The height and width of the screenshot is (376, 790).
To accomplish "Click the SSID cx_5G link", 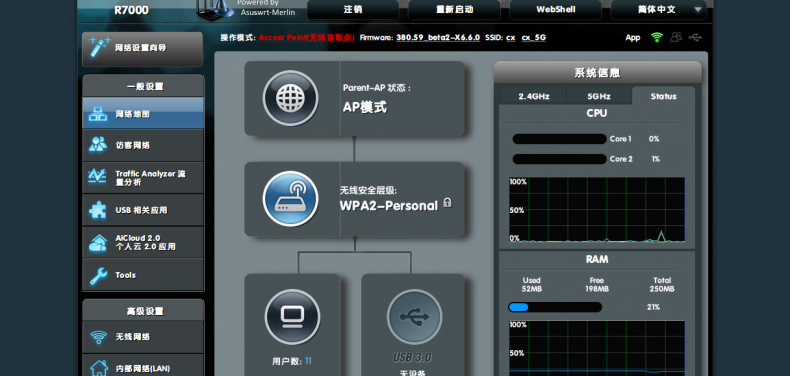I will pos(534,38).
